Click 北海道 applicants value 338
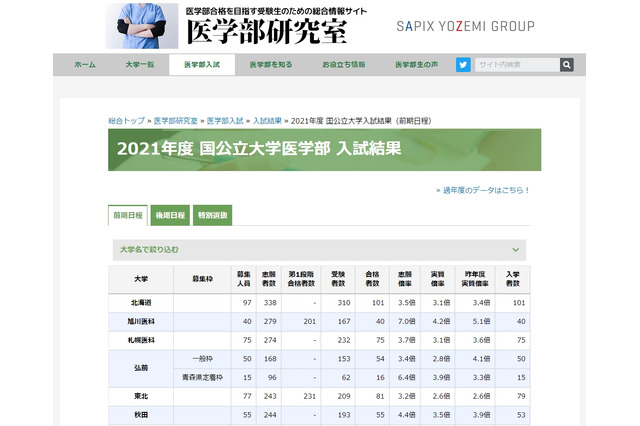Image resolution: width=640 pixels, height=426 pixels. click(270, 303)
